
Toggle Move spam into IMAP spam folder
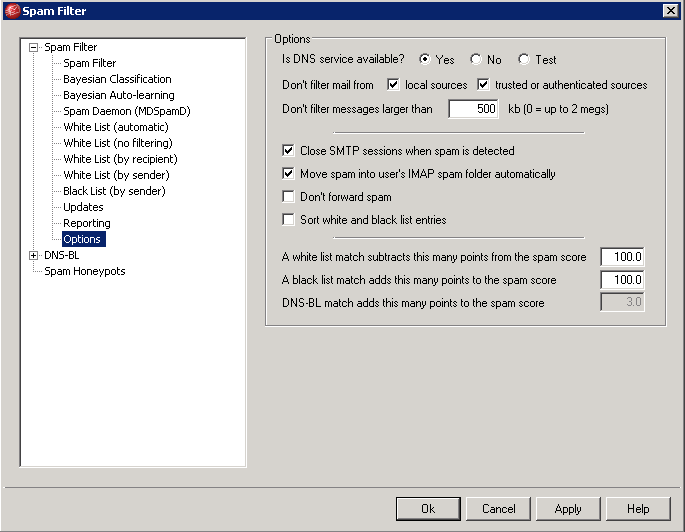[x=288, y=174]
